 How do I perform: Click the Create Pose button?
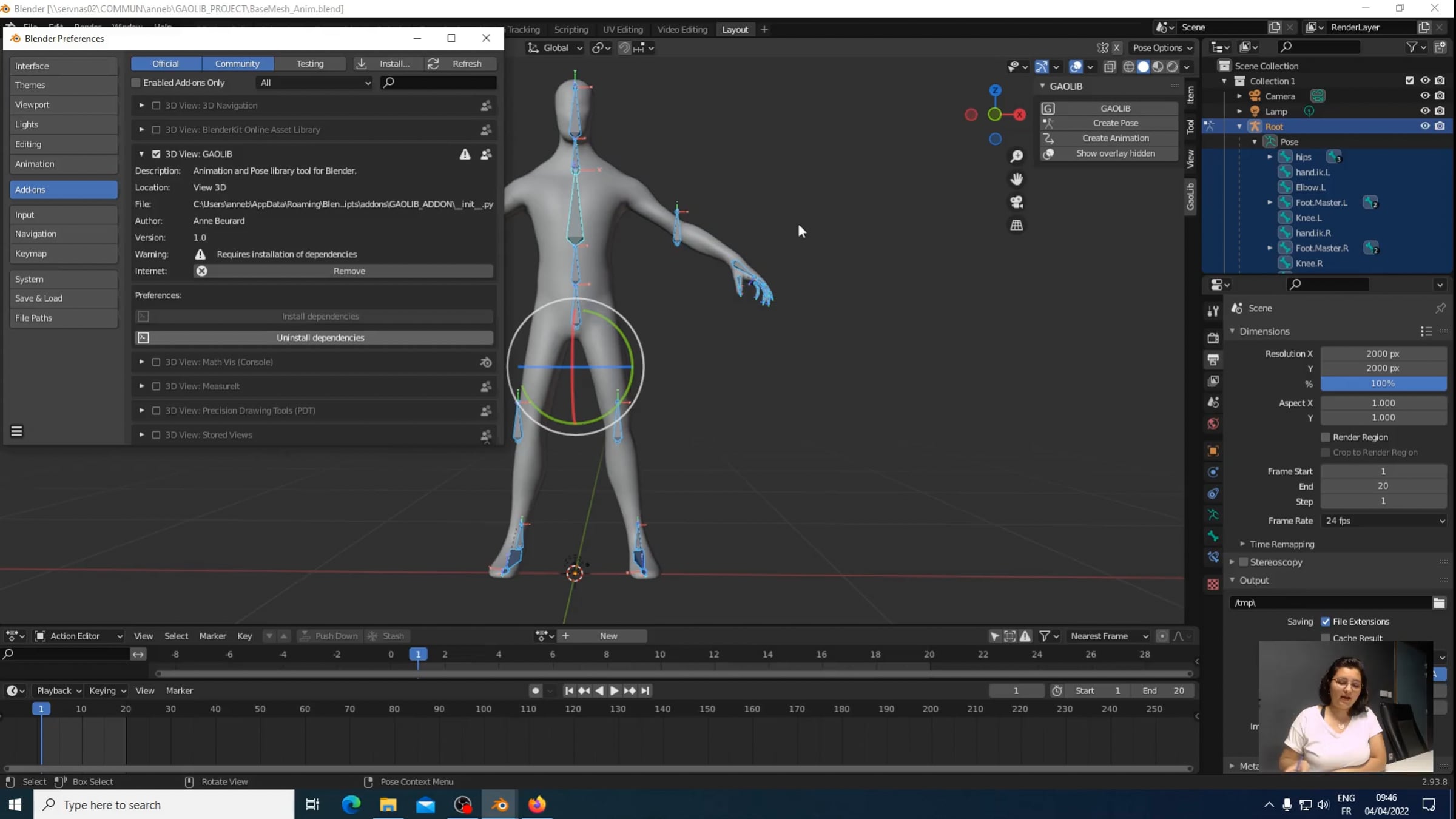pyautogui.click(x=1110, y=123)
